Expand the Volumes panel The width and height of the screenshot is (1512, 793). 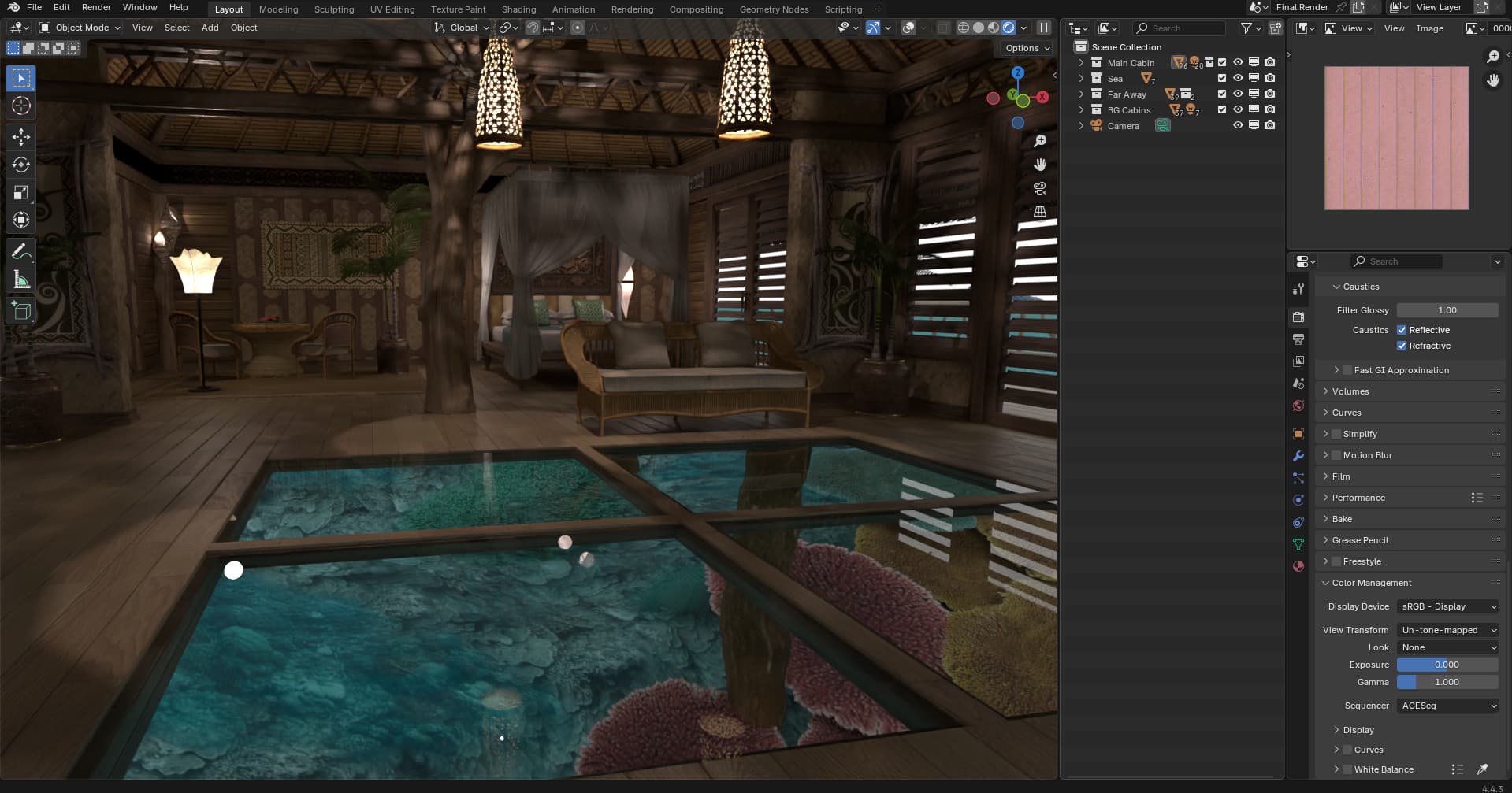[1325, 391]
